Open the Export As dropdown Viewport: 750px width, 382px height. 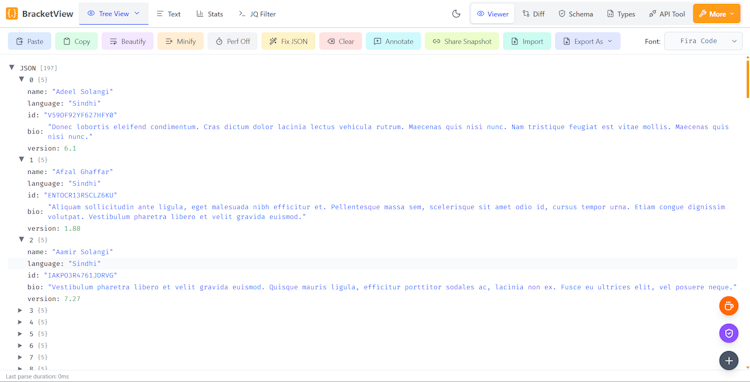[588, 41]
